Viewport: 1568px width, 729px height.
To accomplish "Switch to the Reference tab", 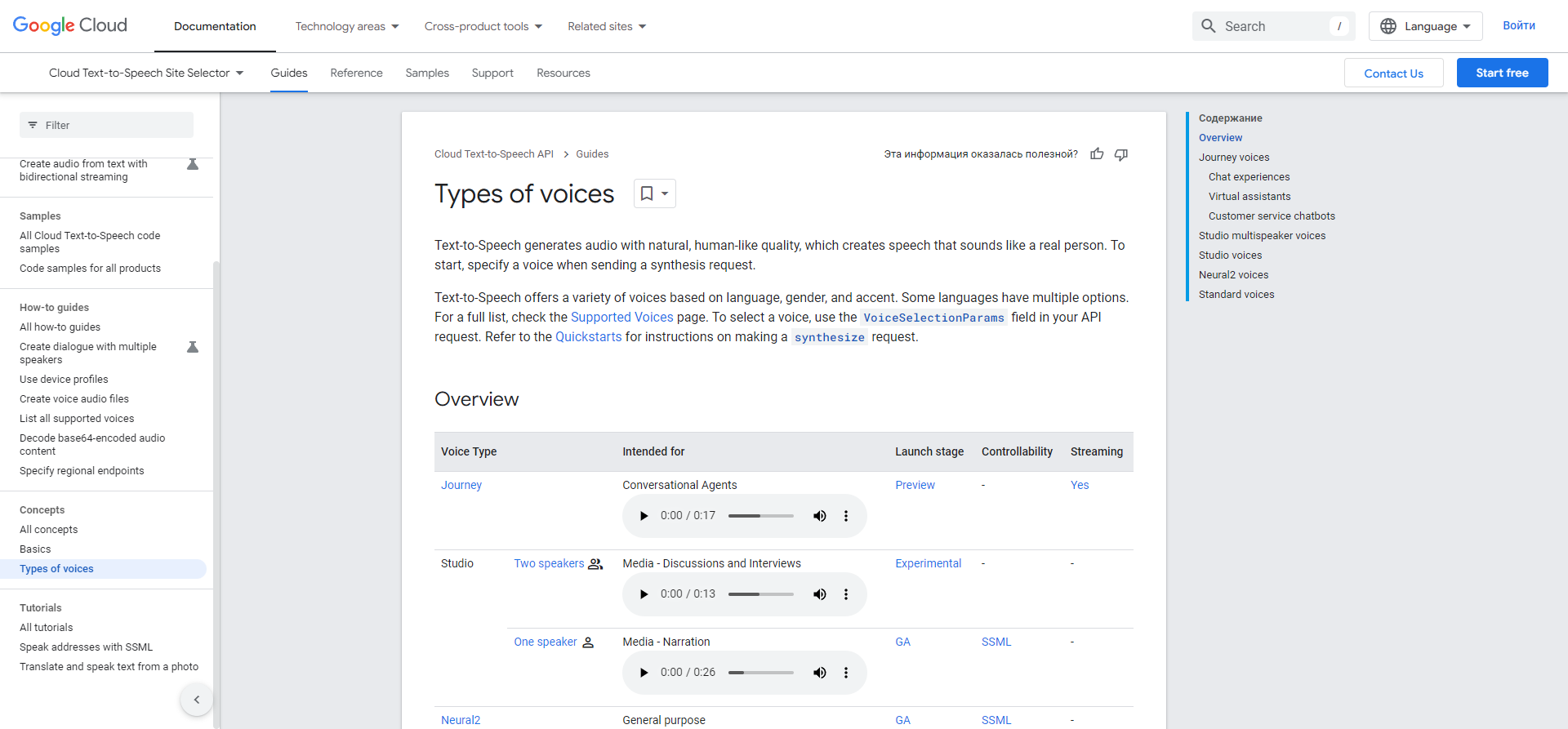I will pyautogui.click(x=356, y=73).
